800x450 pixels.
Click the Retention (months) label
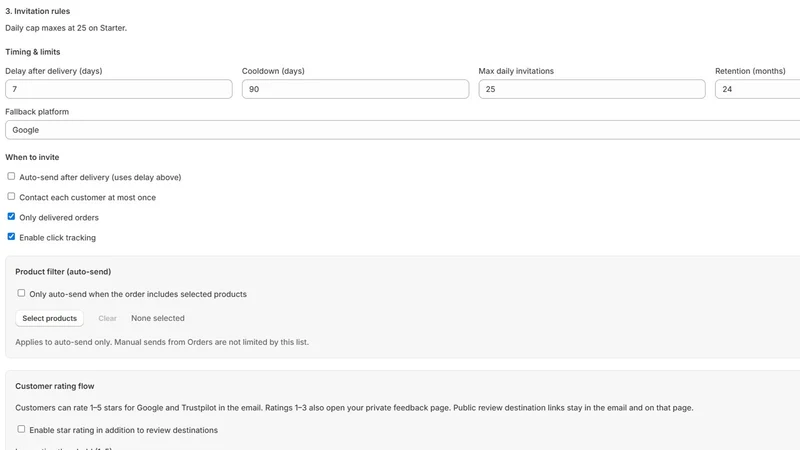[750, 71]
